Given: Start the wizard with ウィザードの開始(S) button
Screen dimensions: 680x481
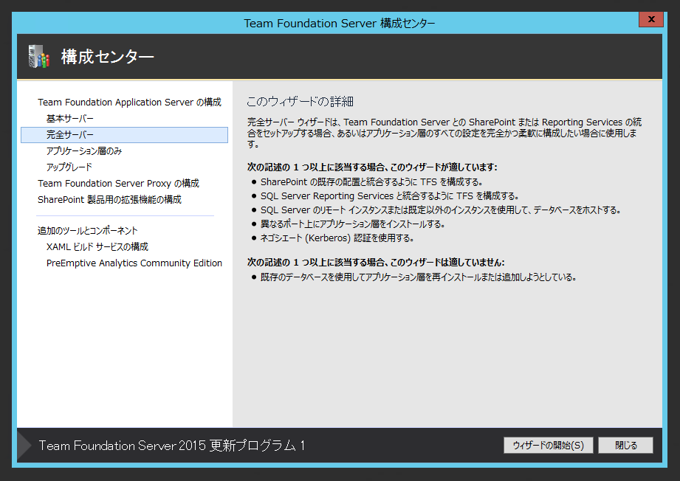Looking at the screenshot, I should [548, 445].
